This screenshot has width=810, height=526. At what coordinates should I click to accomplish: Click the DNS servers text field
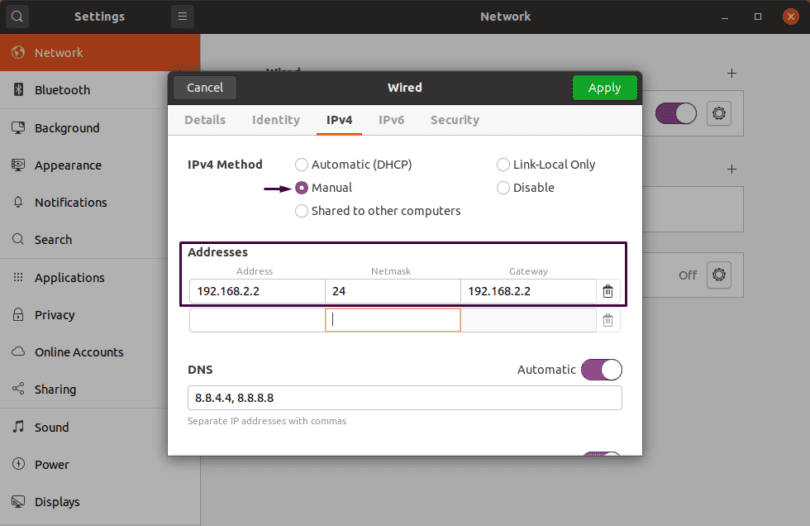coord(404,398)
